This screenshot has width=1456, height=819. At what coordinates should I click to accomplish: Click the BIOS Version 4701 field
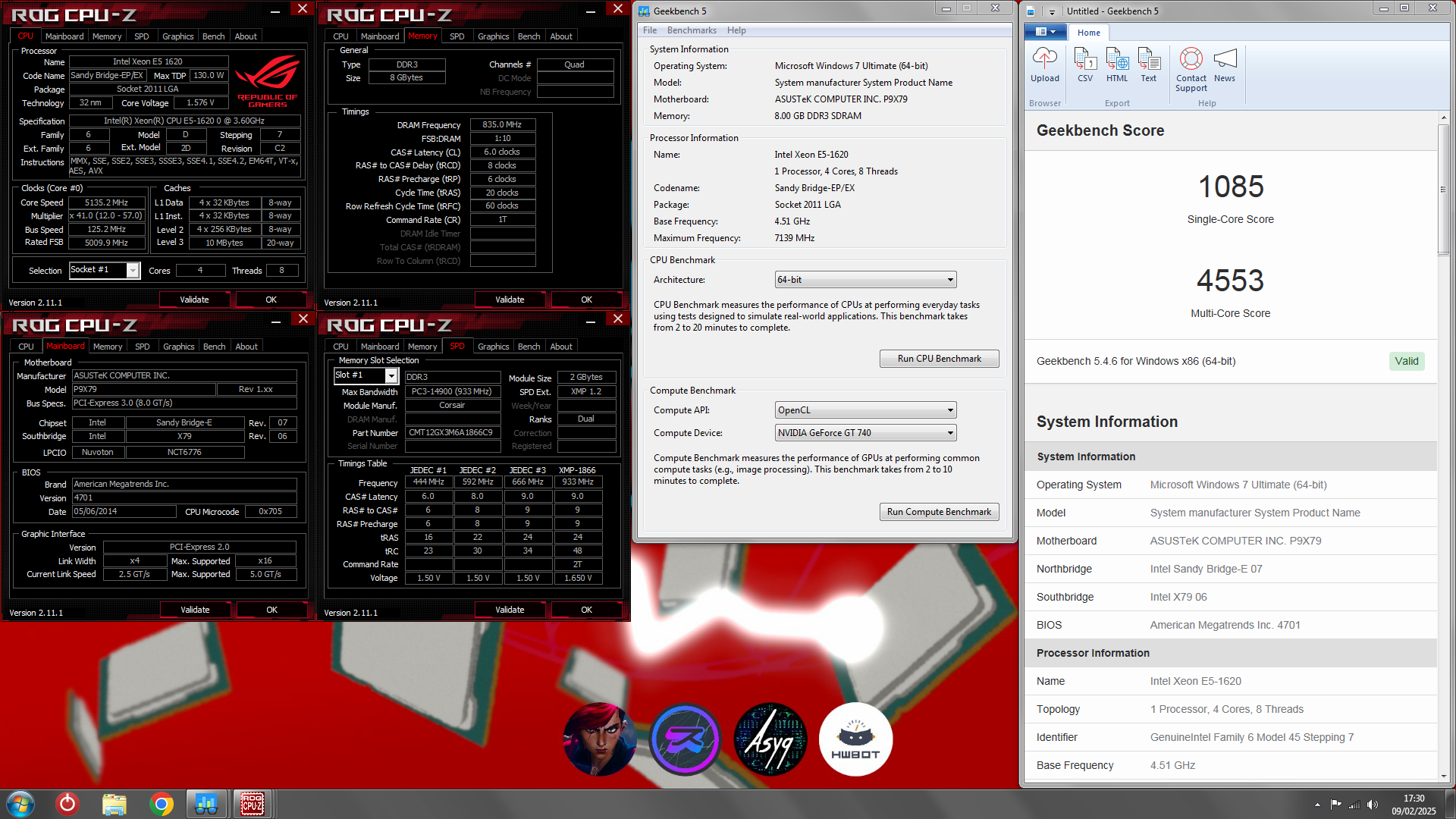pyautogui.click(x=184, y=497)
